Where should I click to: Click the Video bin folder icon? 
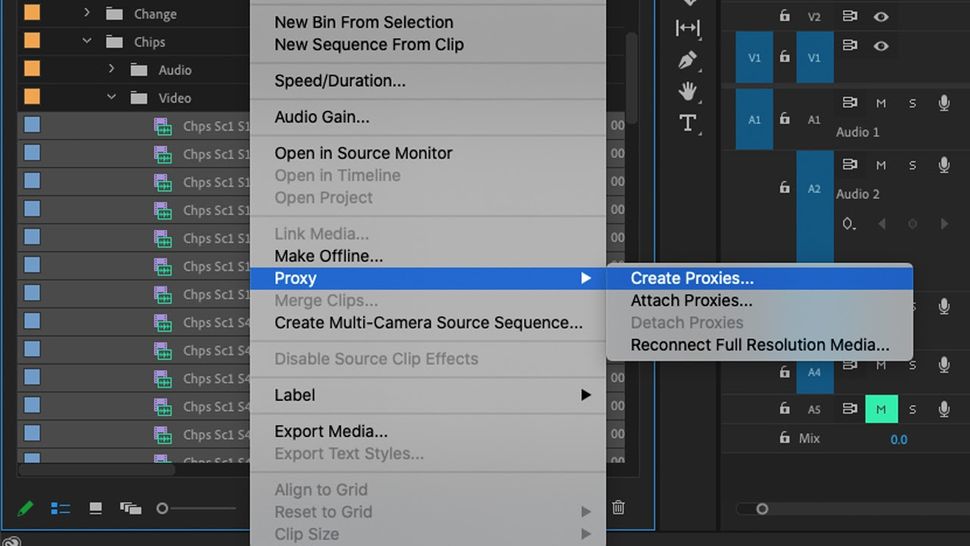tap(139, 98)
